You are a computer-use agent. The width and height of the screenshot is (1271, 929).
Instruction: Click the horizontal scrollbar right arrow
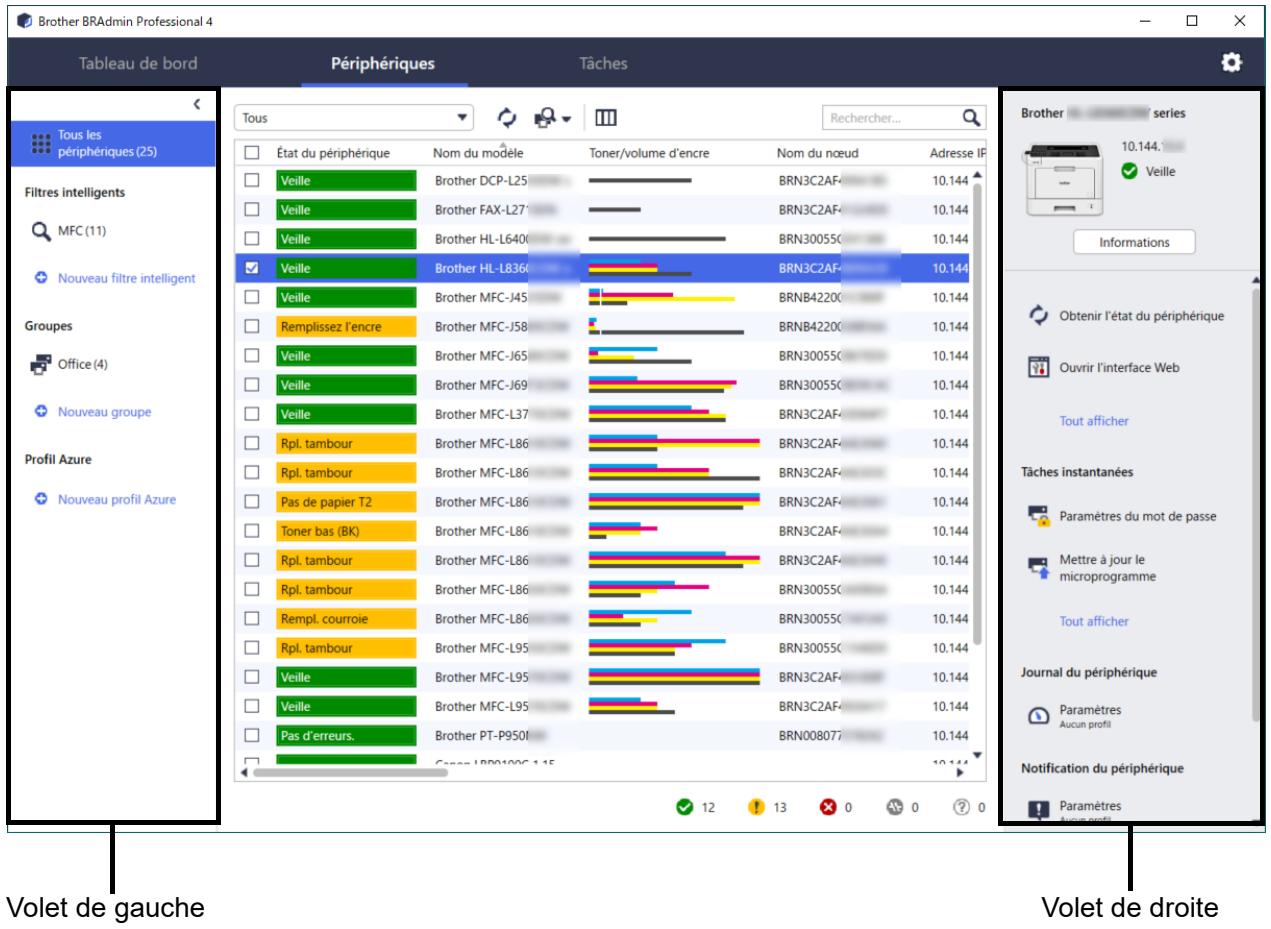pyautogui.click(x=960, y=771)
